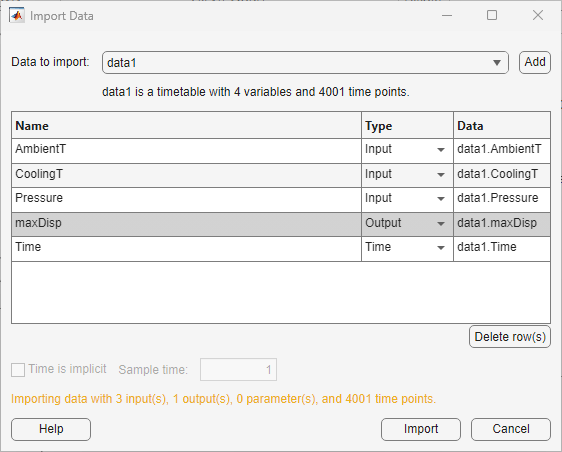Click the data1.AmbientT data cell
Image resolution: width=562 pixels, height=452 pixels.
pyautogui.click(x=502, y=151)
